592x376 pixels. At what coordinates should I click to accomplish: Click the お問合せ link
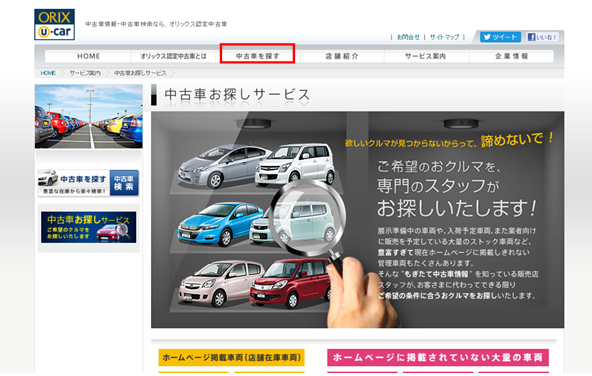408,37
